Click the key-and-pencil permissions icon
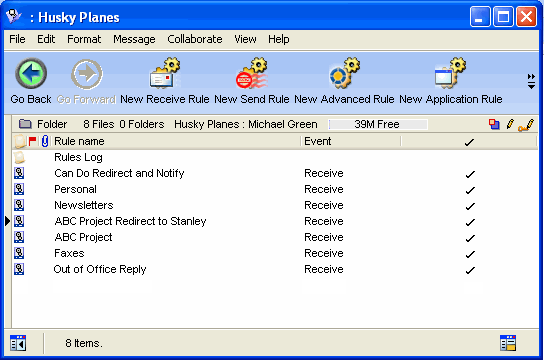 [x=526, y=125]
